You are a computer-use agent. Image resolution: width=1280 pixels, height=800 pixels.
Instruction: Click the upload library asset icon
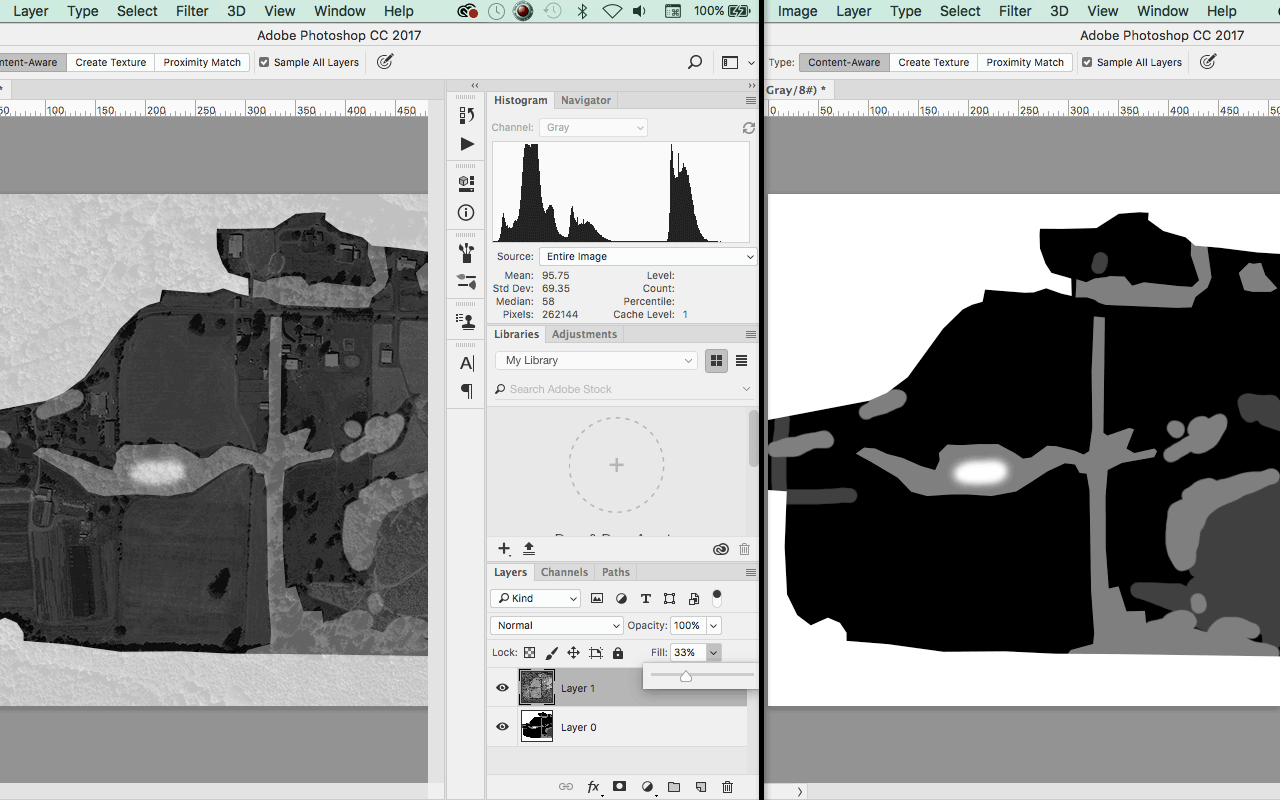(529, 549)
